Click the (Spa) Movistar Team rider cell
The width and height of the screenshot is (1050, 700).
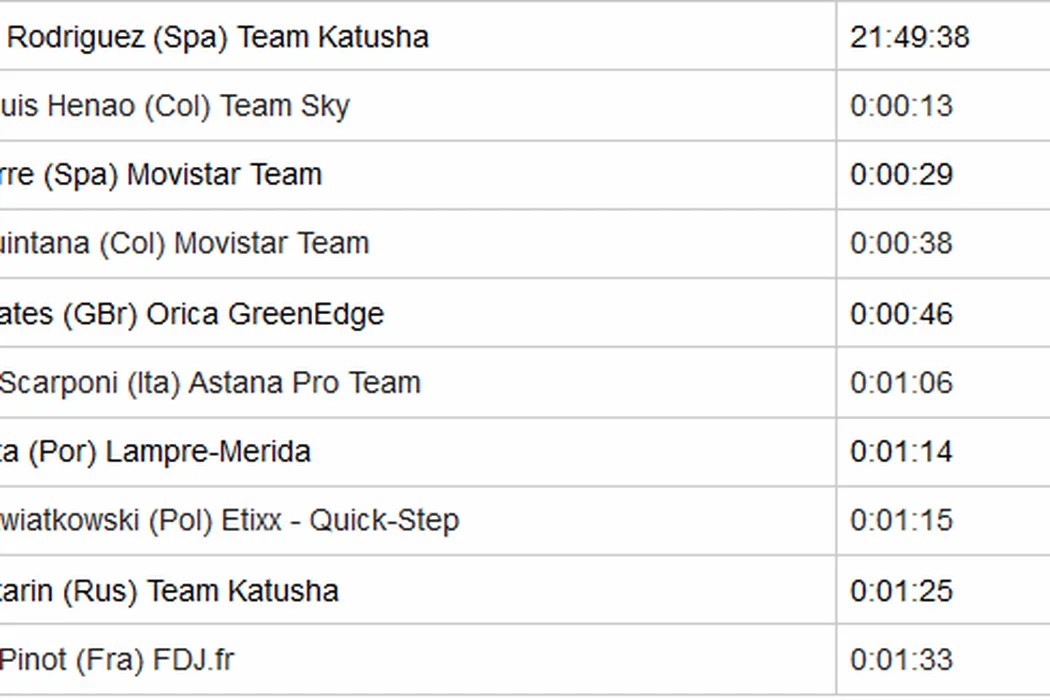(160, 175)
